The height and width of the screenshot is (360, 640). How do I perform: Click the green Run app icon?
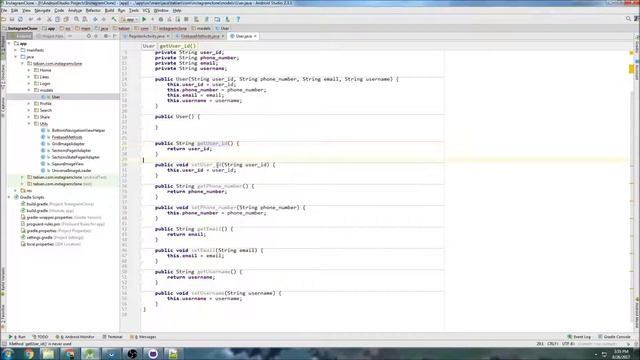[144, 19]
